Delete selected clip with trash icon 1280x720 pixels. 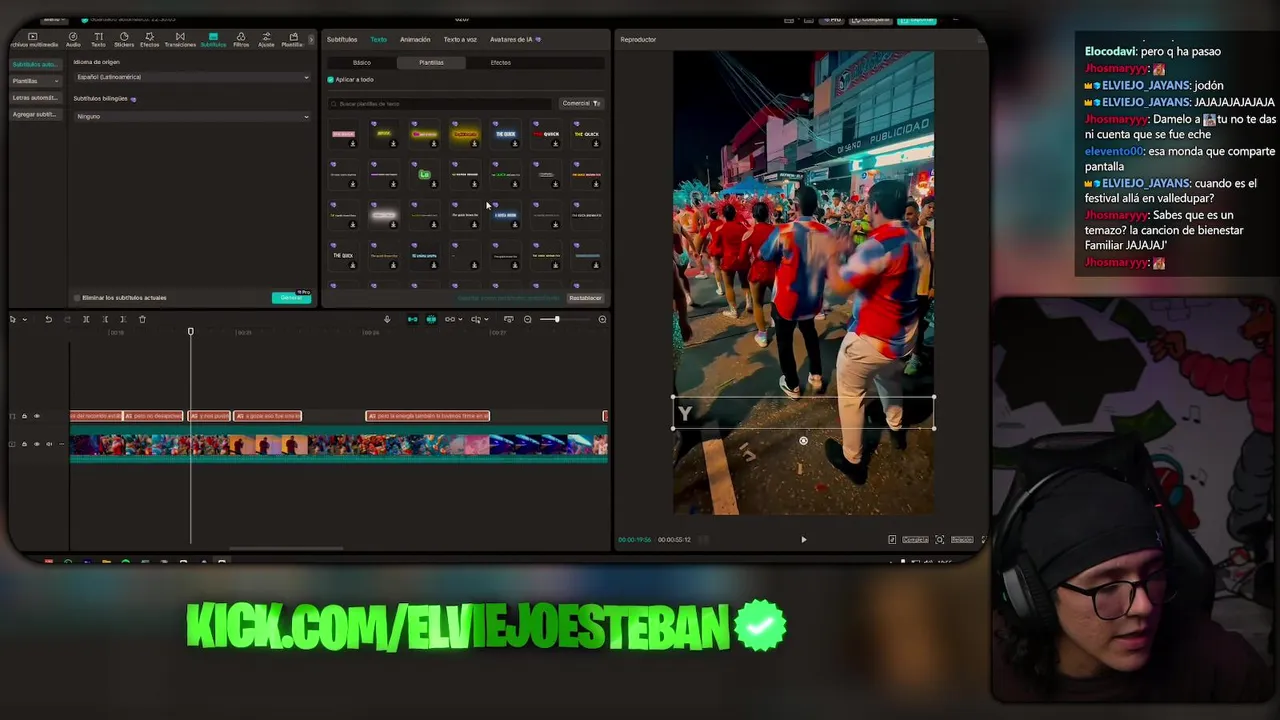142,319
